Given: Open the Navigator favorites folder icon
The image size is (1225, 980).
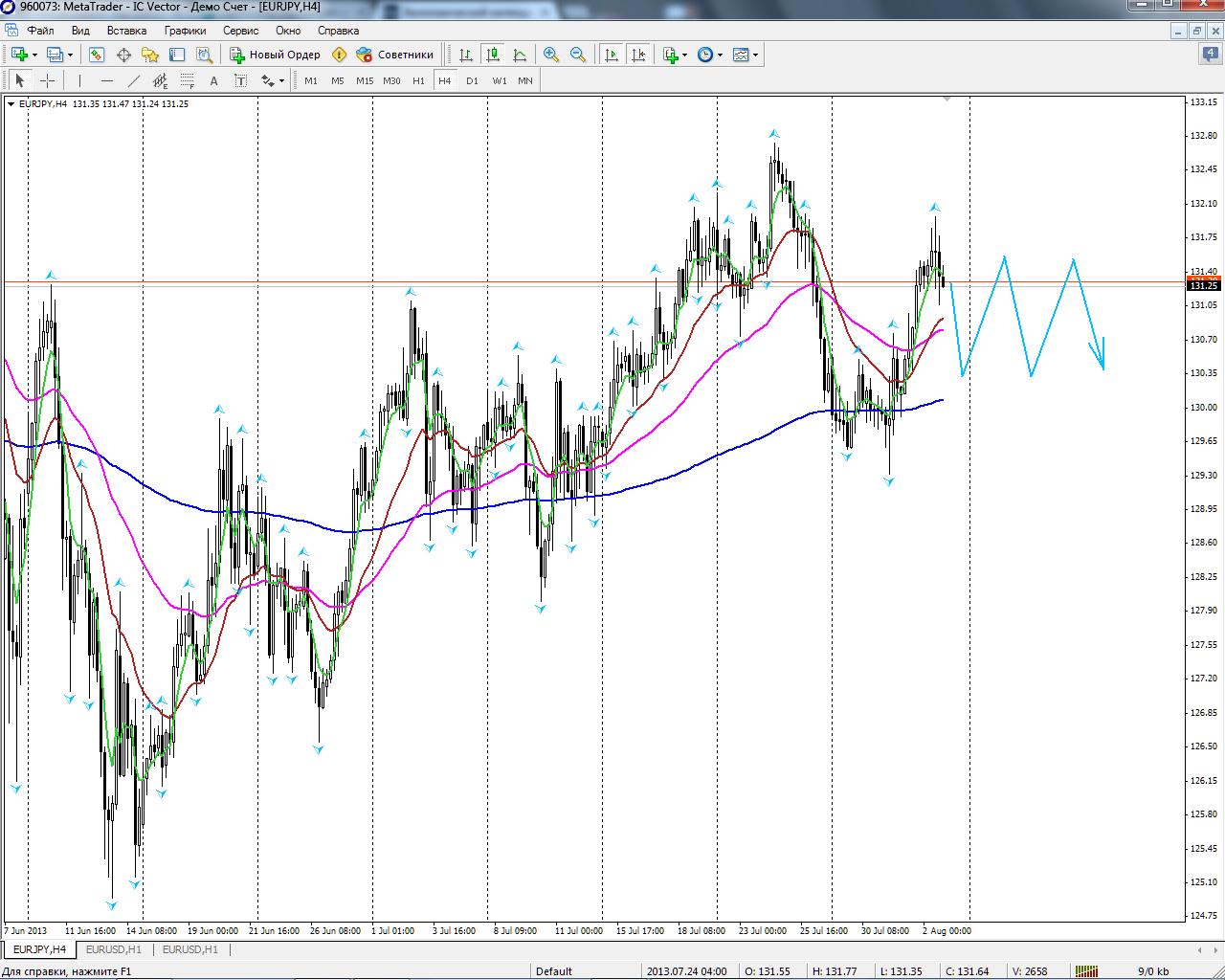Looking at the screenshot, I should pyautogui.click(x=150, y=55).
